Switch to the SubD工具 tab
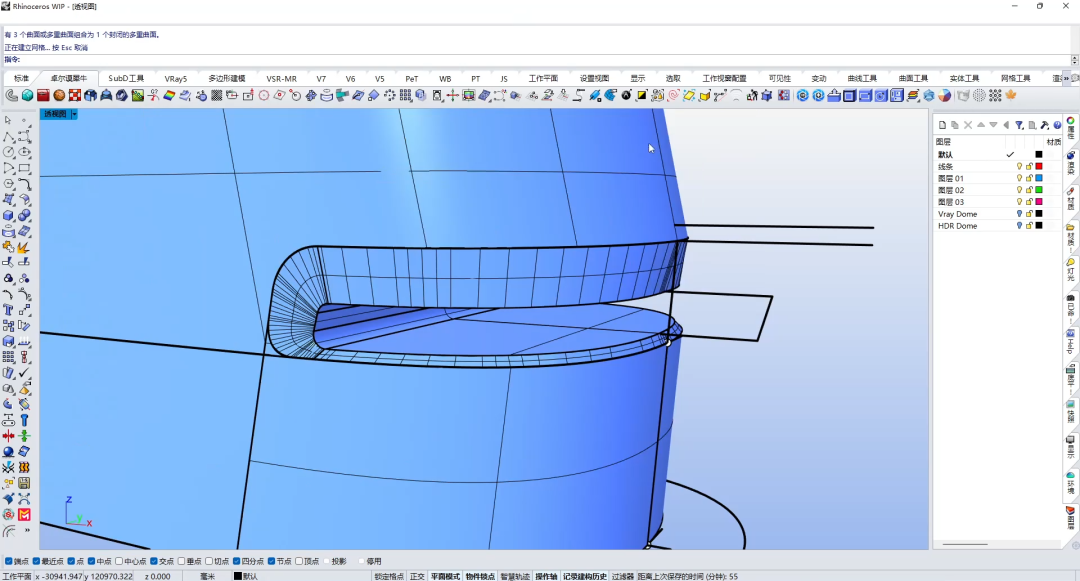This screenshot has width=1080, height=581. tap(126, 78)
